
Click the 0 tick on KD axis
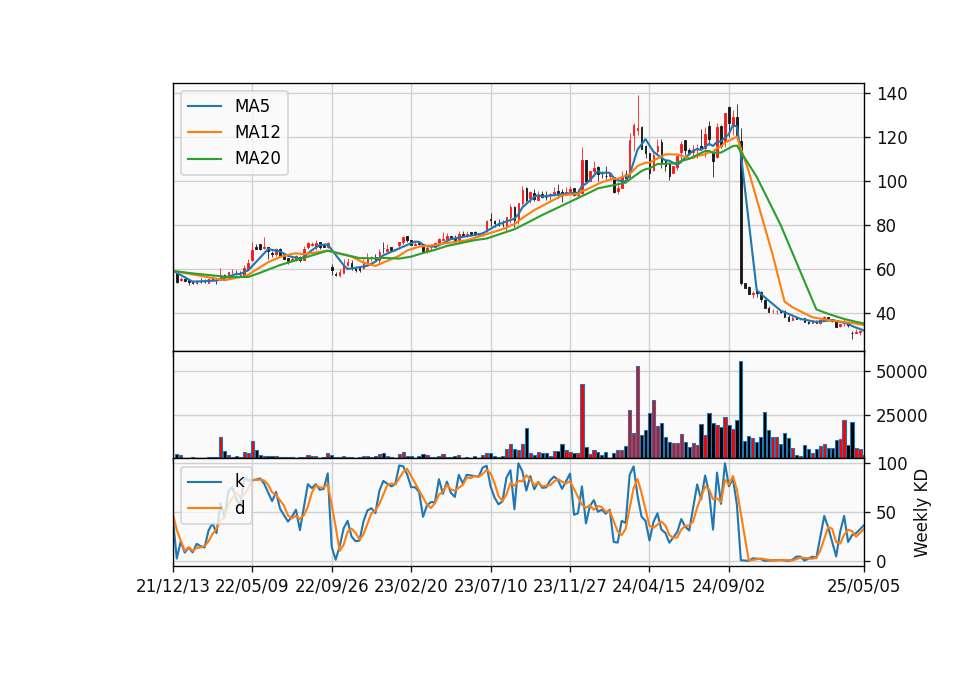(882, 561)
